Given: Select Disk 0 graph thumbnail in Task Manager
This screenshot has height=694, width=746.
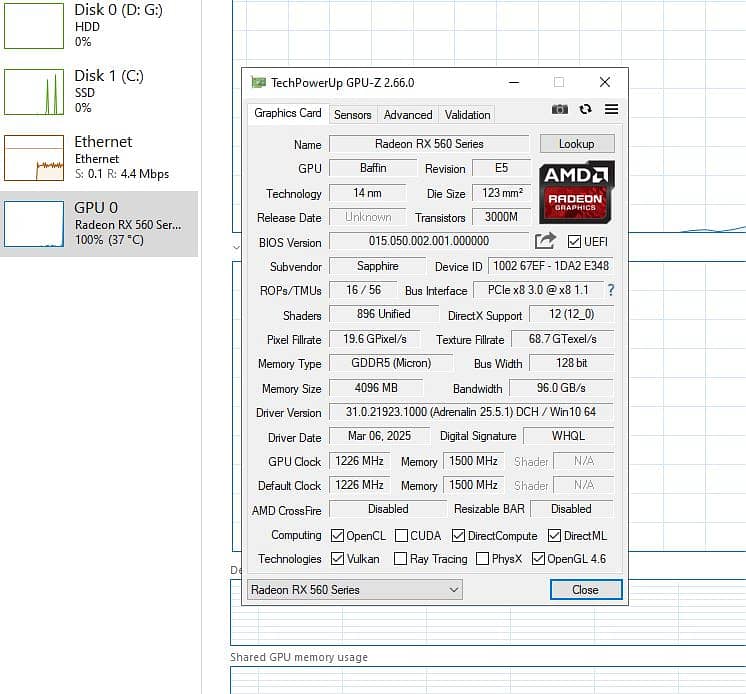Looking at the screenshot, I should 34,26.
